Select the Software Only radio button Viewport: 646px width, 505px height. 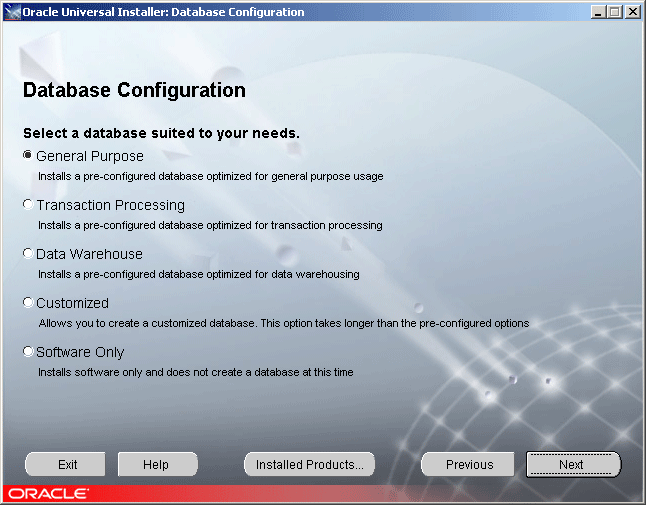(x=28, y=351)
